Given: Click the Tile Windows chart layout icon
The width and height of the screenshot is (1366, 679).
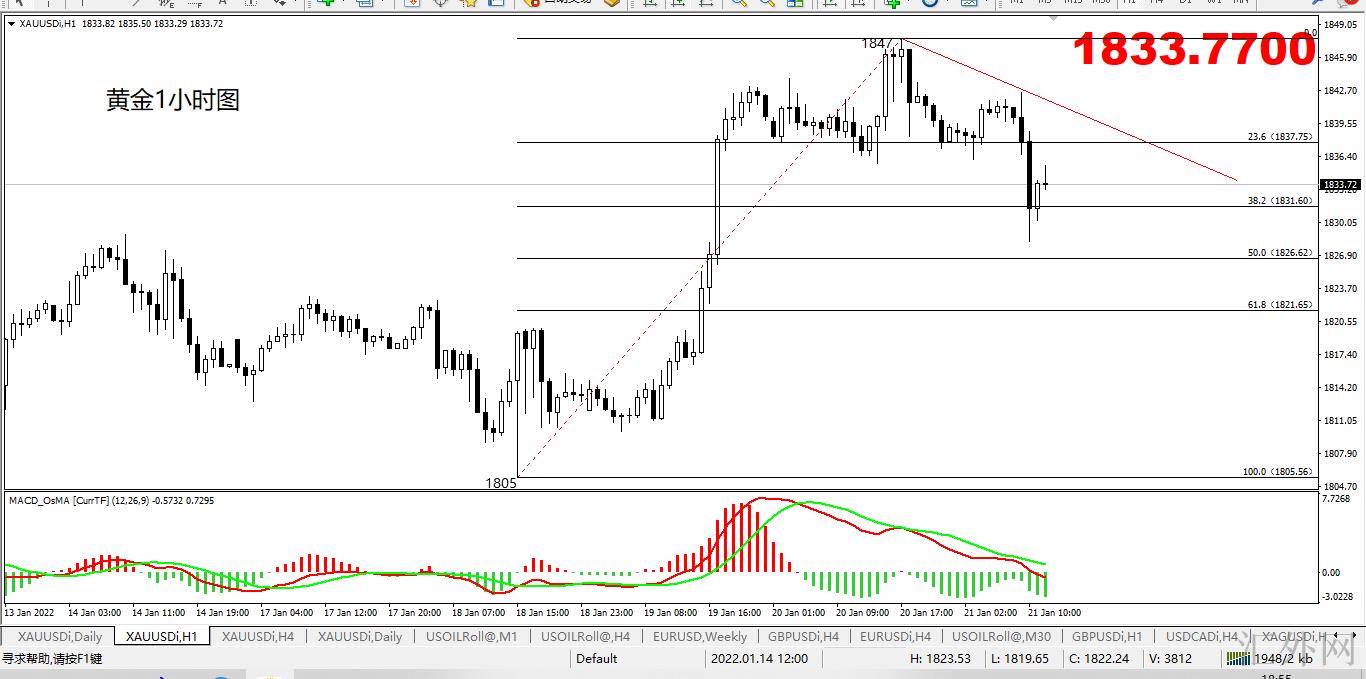Looking at the screenshot, I should (x=796, y=3).
